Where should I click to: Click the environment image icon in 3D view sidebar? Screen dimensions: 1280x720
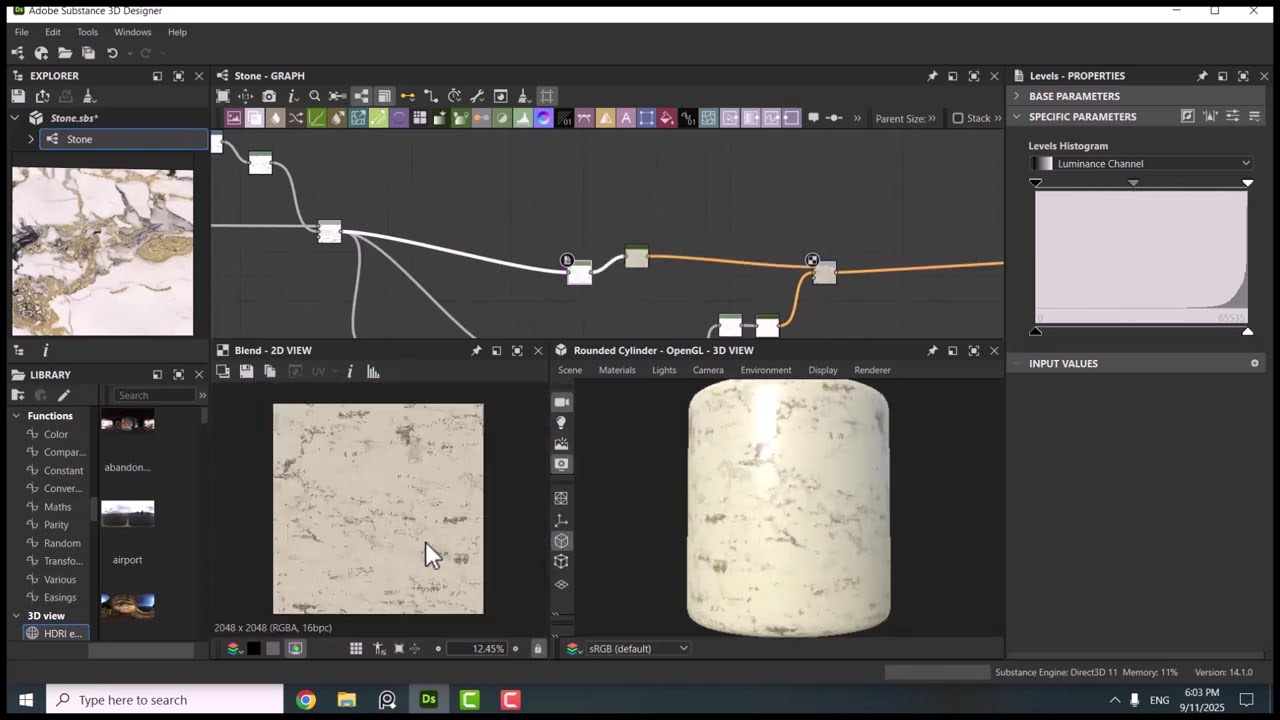pyautogui.click(x=561, y=443)
